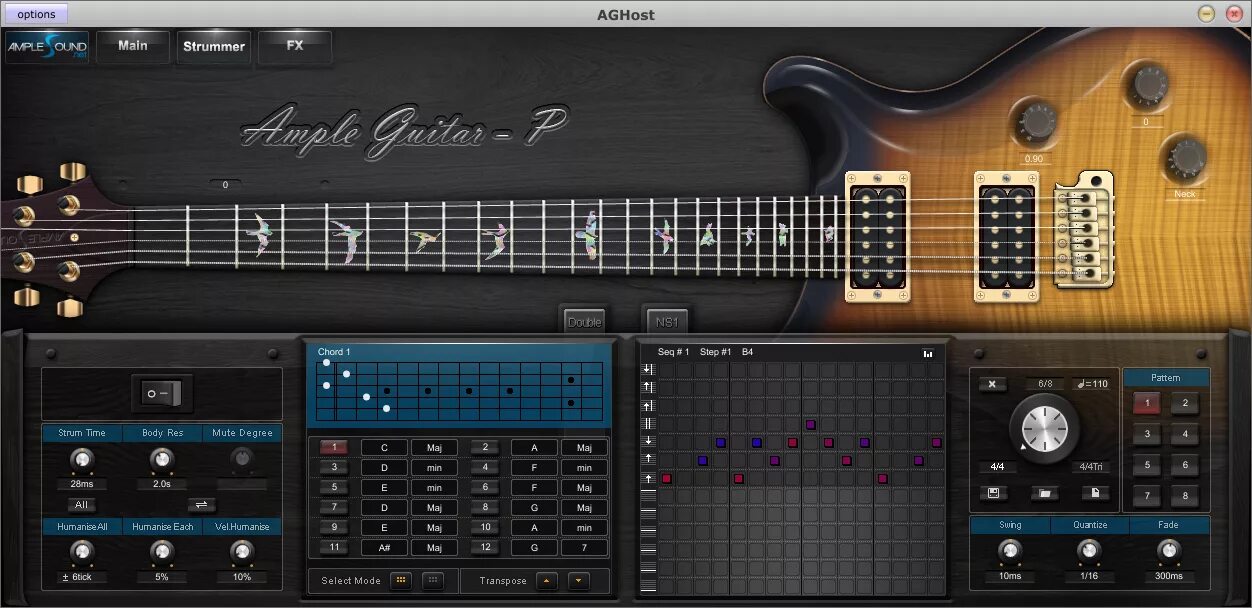1252x608 pixels.
Task: Toggle the strummer power rocker switch
Action: click(163, 394)
